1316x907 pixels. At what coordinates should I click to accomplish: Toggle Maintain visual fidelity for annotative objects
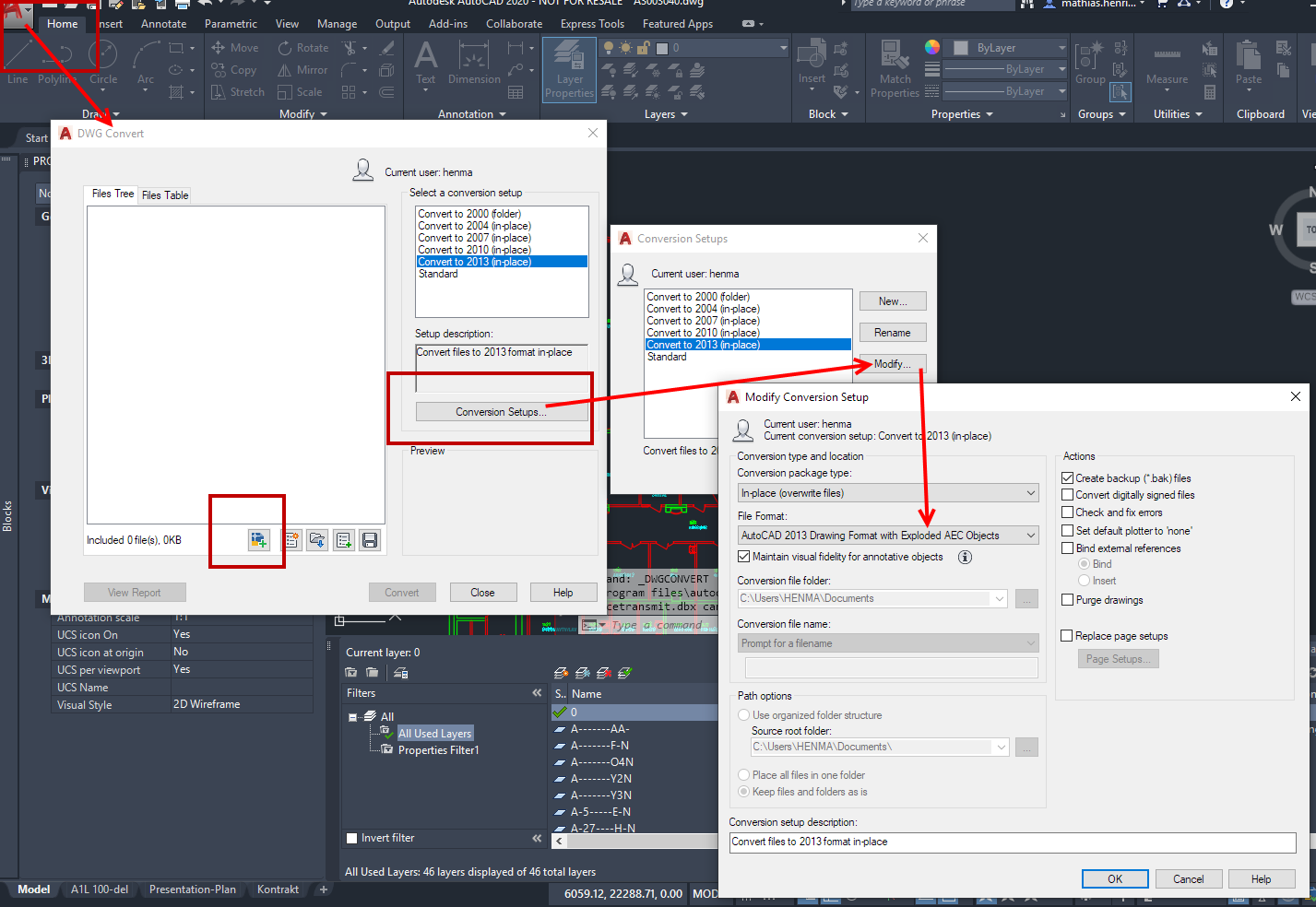point(744,557)
